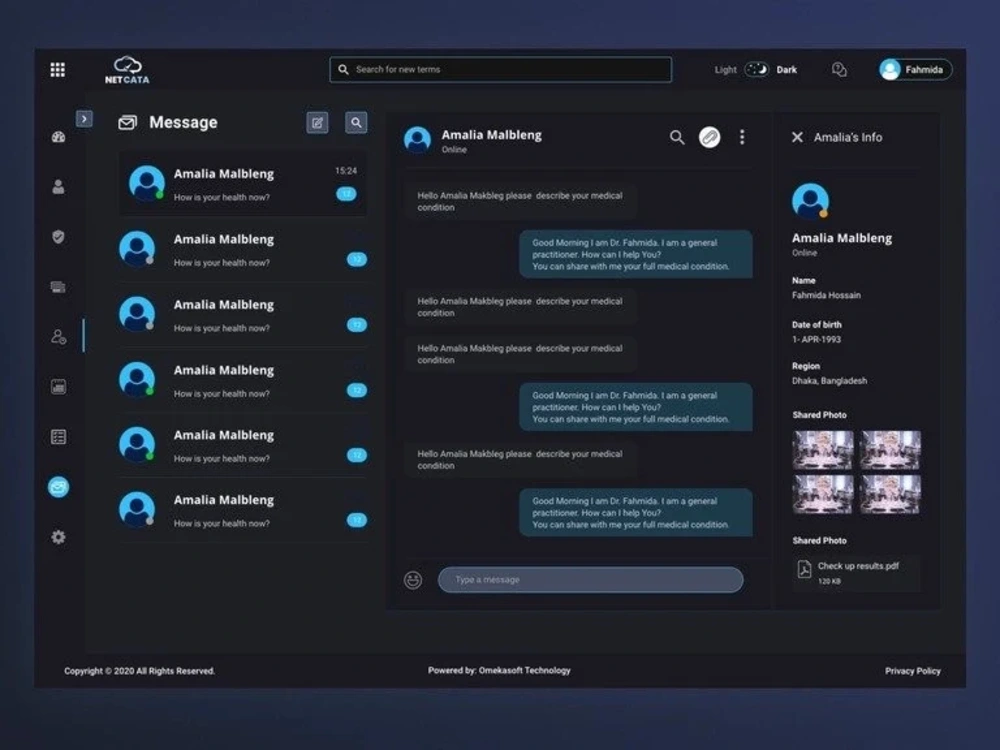Click large avatar in Amalia's Info panel
The image size is (1000, 750).
point(810,201)
